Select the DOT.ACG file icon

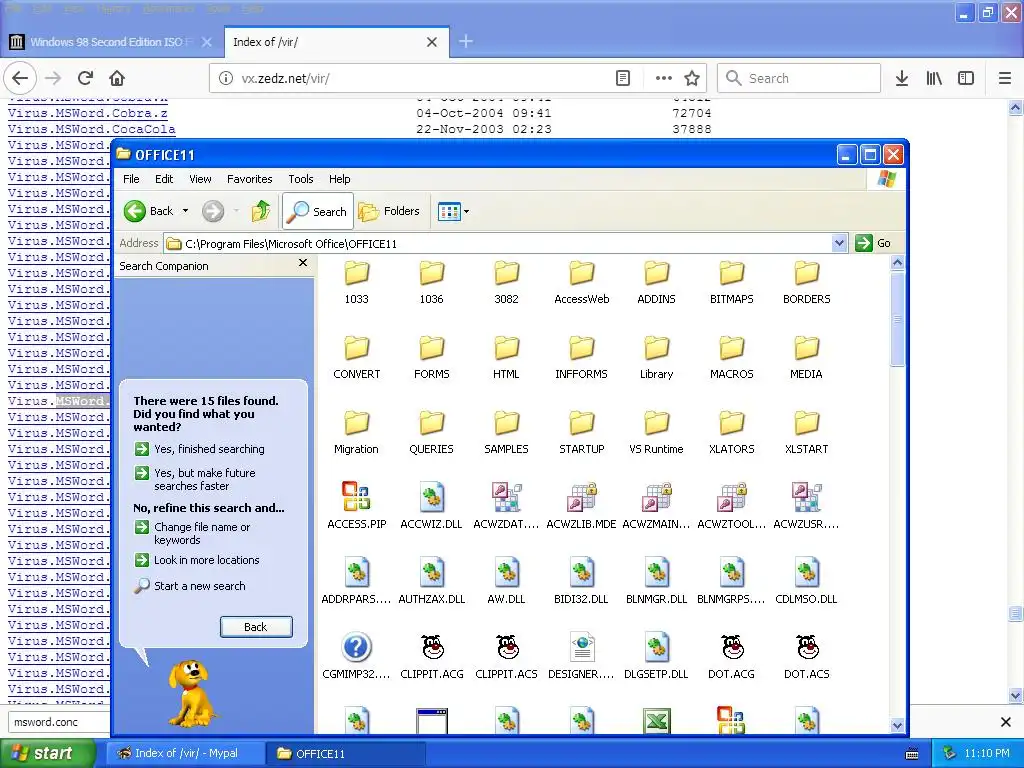click(x=731, y=647)
